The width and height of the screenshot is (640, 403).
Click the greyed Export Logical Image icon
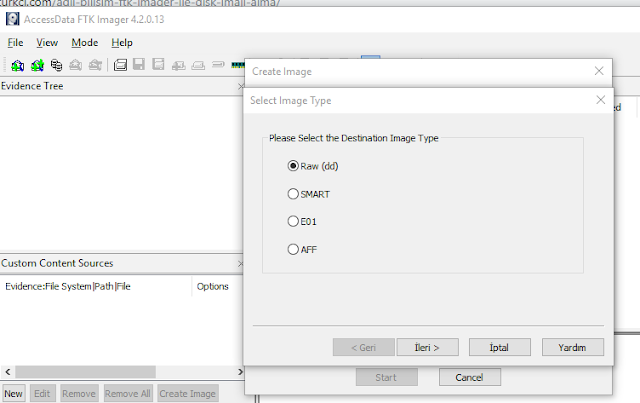(x=158, y=65)
